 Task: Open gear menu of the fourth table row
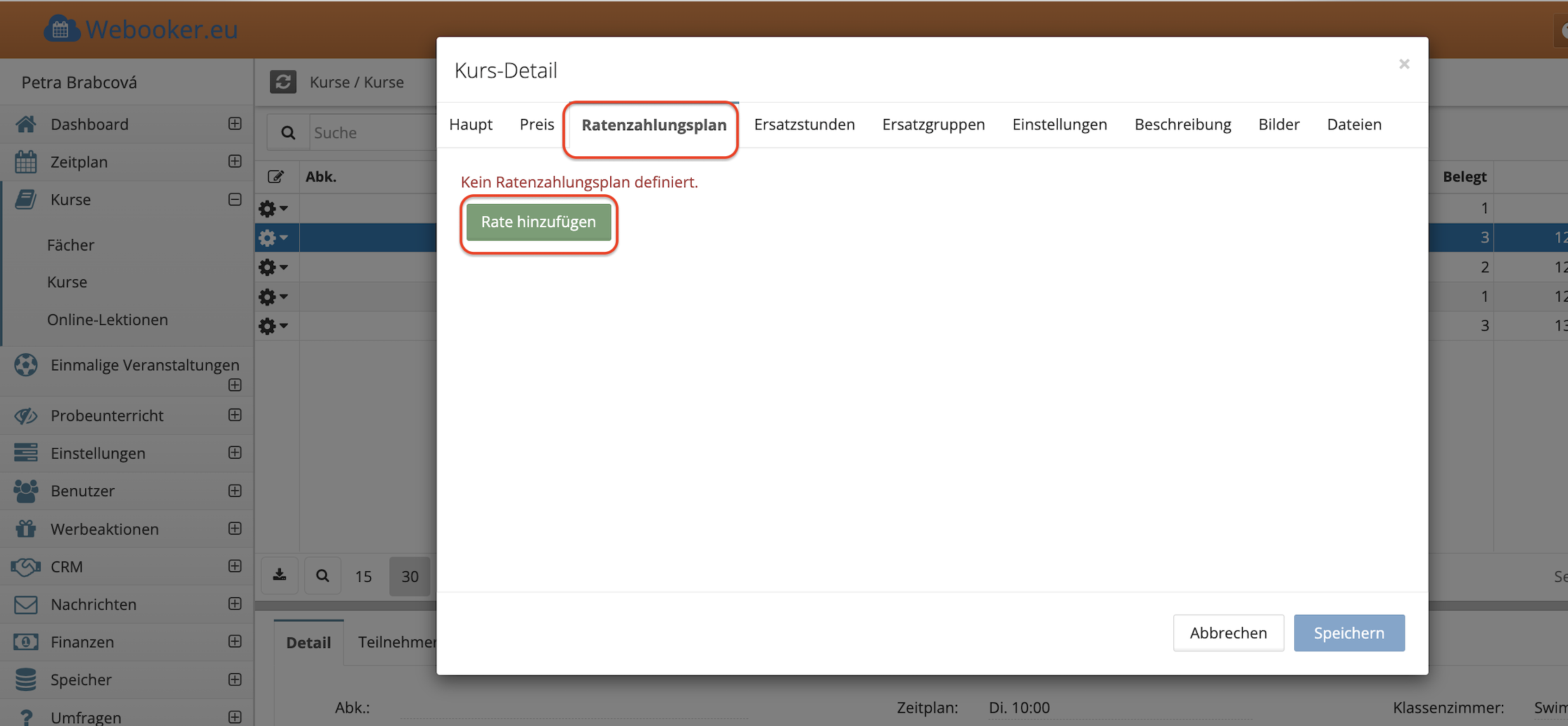click(273, 297)
